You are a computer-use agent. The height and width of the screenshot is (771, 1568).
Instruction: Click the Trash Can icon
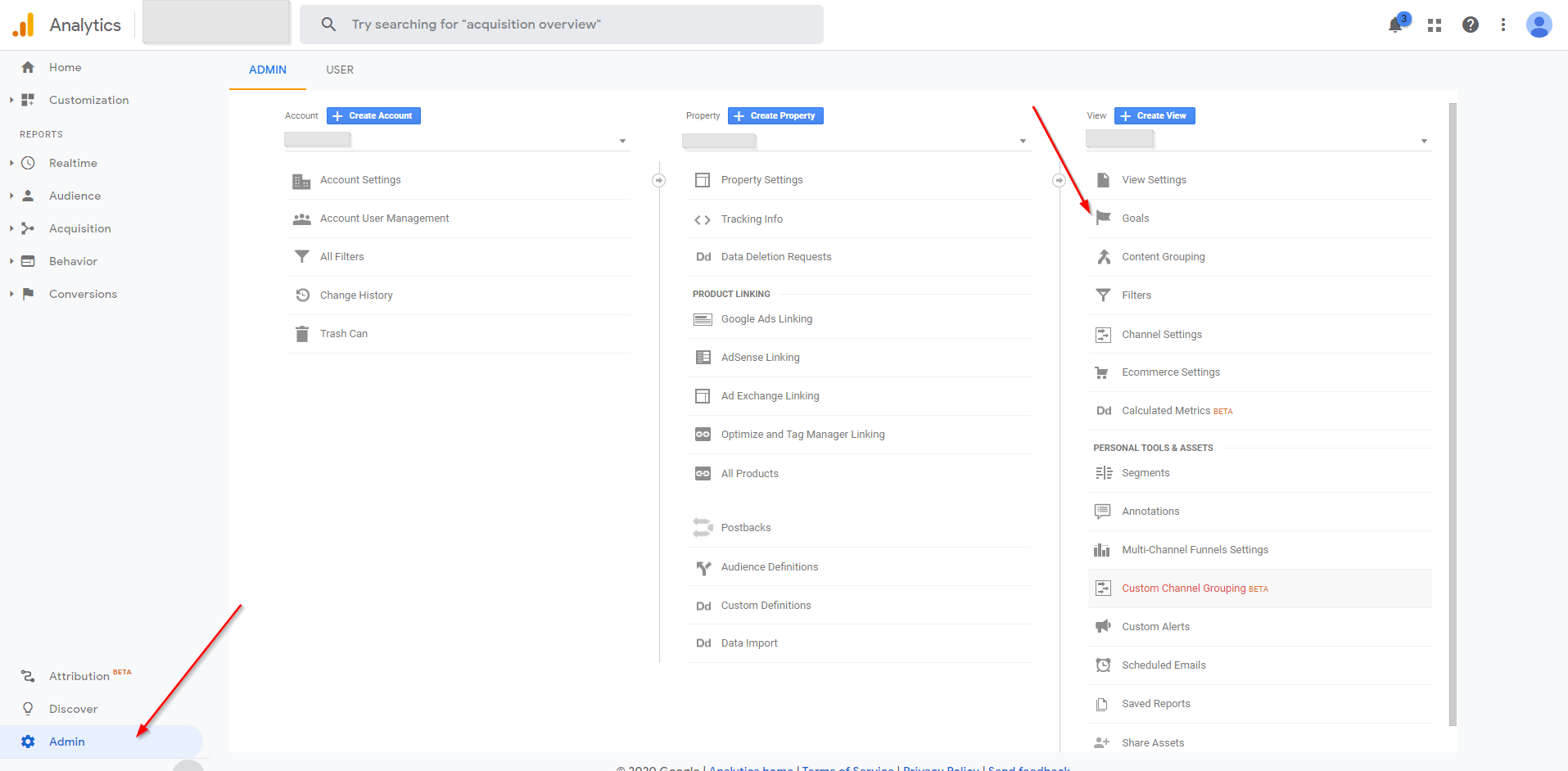(x=302, y=334)
